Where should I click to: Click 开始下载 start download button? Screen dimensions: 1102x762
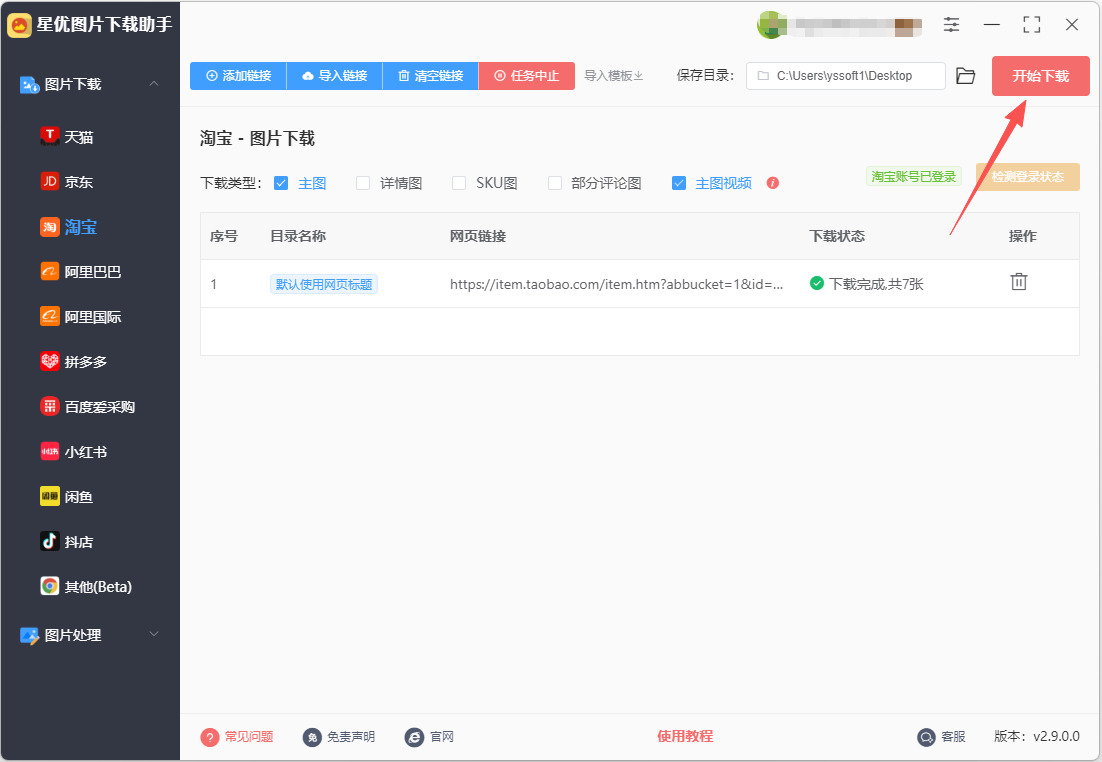point(1041,76)
